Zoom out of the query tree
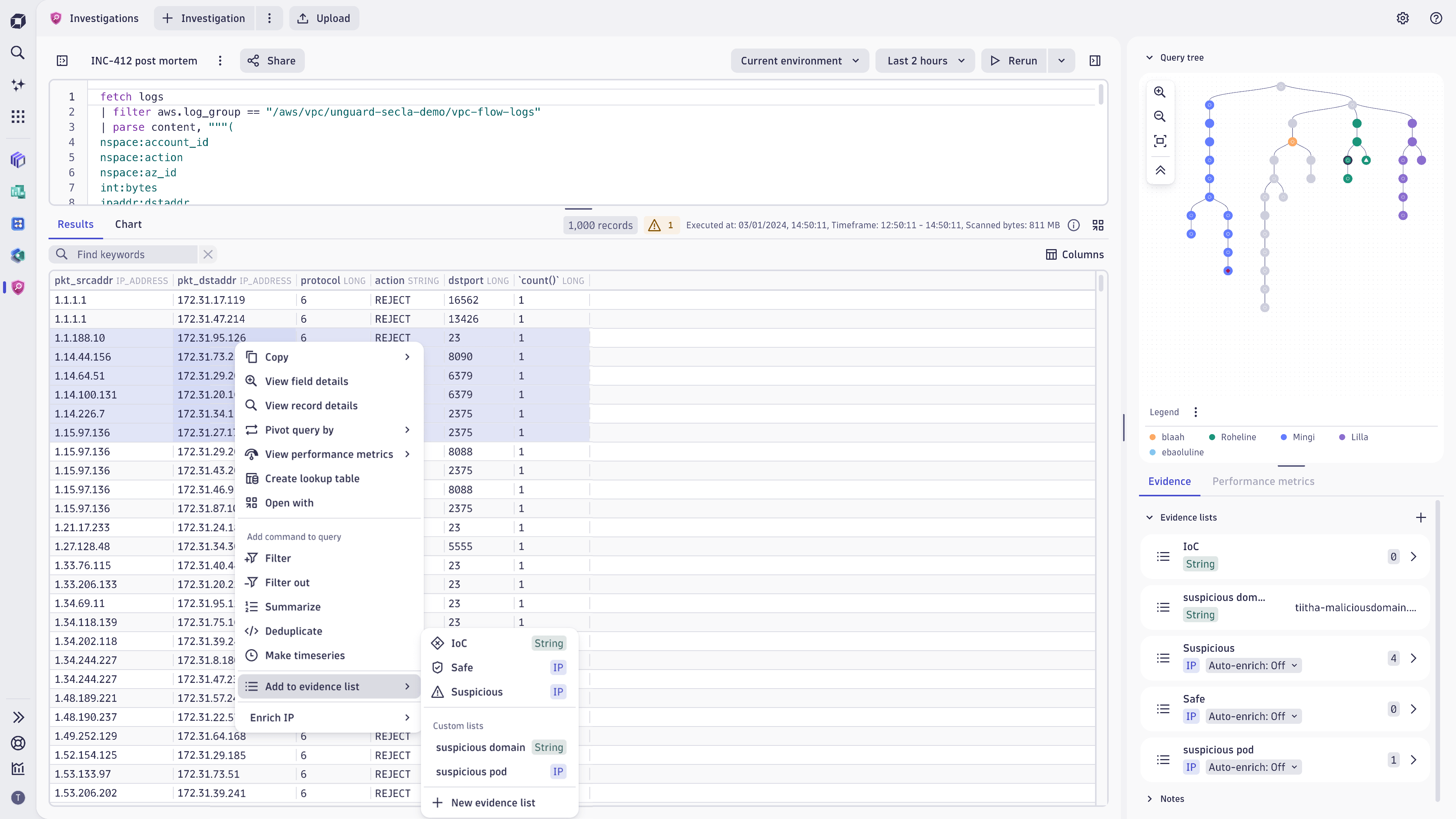Viewport: 1456px width, 819px height. [x=1160, y=116]
